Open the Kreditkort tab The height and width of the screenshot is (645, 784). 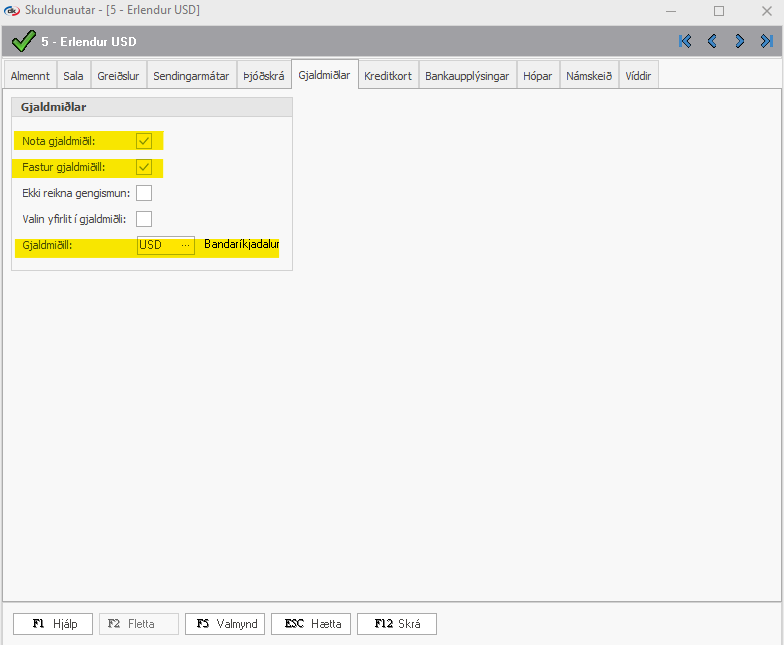pos(388,76)
